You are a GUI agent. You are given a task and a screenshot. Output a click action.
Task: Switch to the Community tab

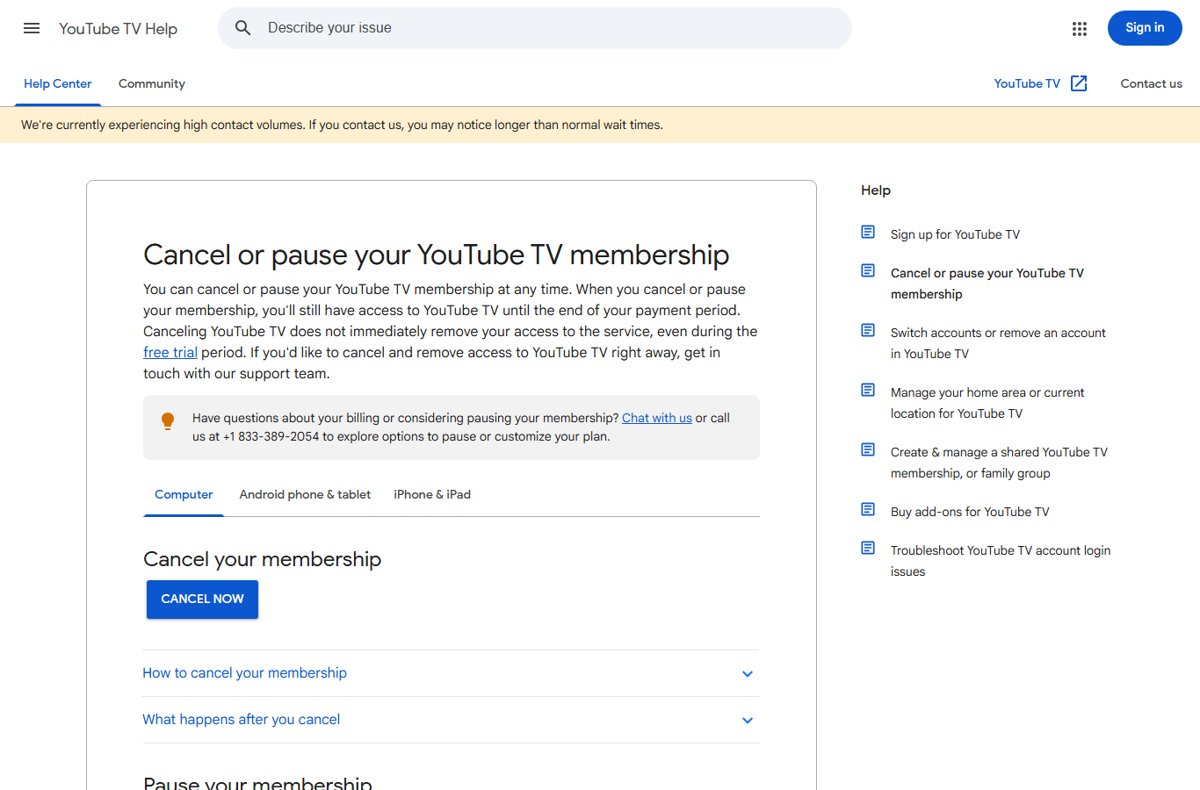152,84
